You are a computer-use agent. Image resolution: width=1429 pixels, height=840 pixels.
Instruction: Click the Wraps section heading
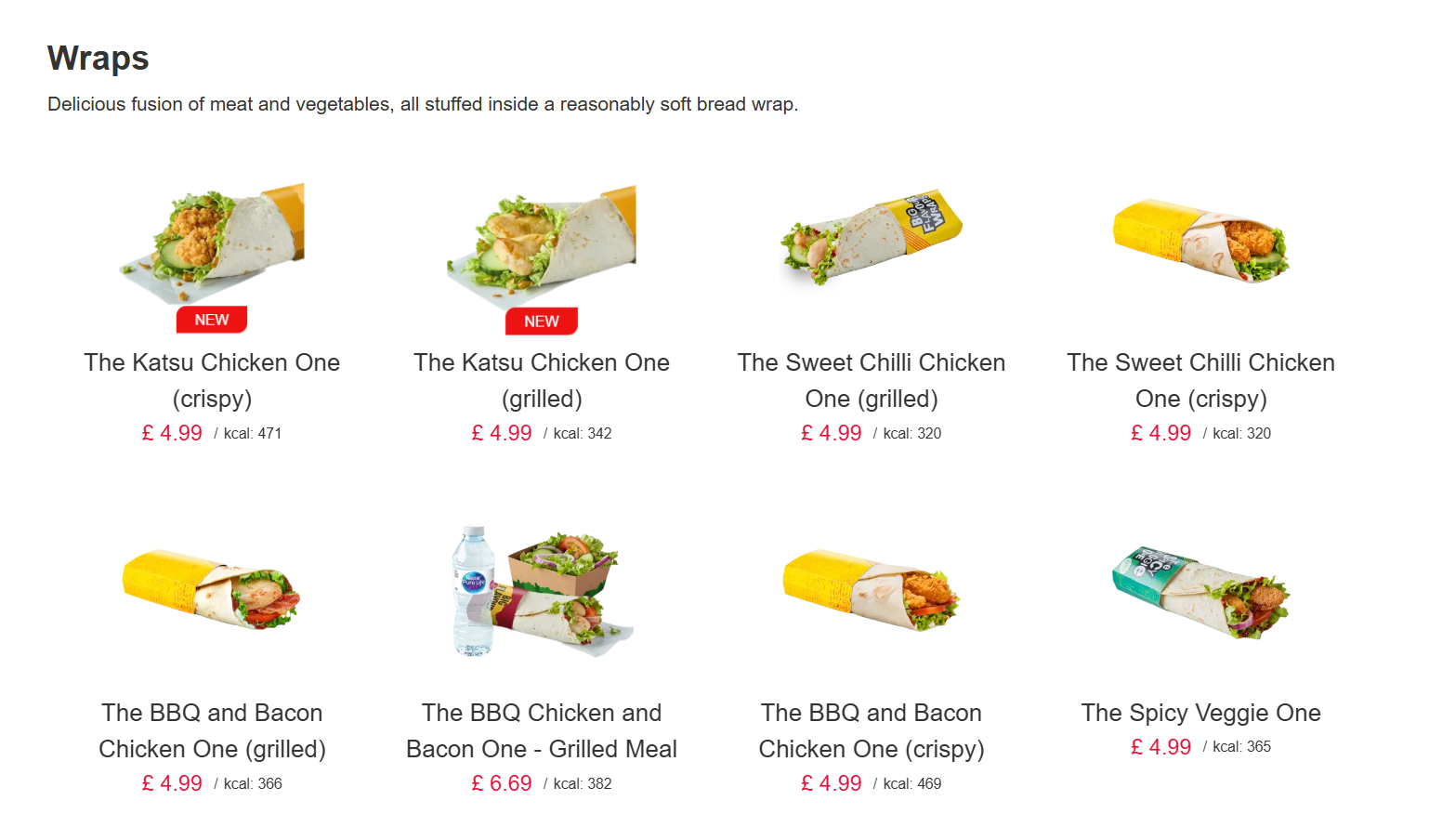[x=98, y=58]
